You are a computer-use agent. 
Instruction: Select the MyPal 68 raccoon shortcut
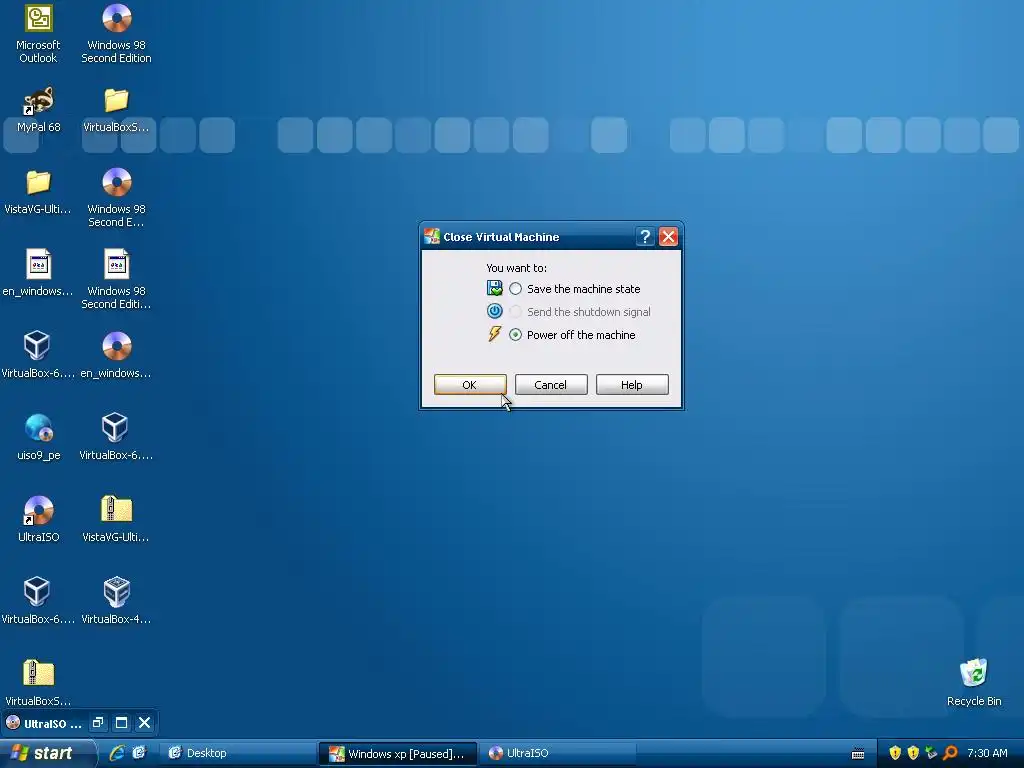point(38,109)
